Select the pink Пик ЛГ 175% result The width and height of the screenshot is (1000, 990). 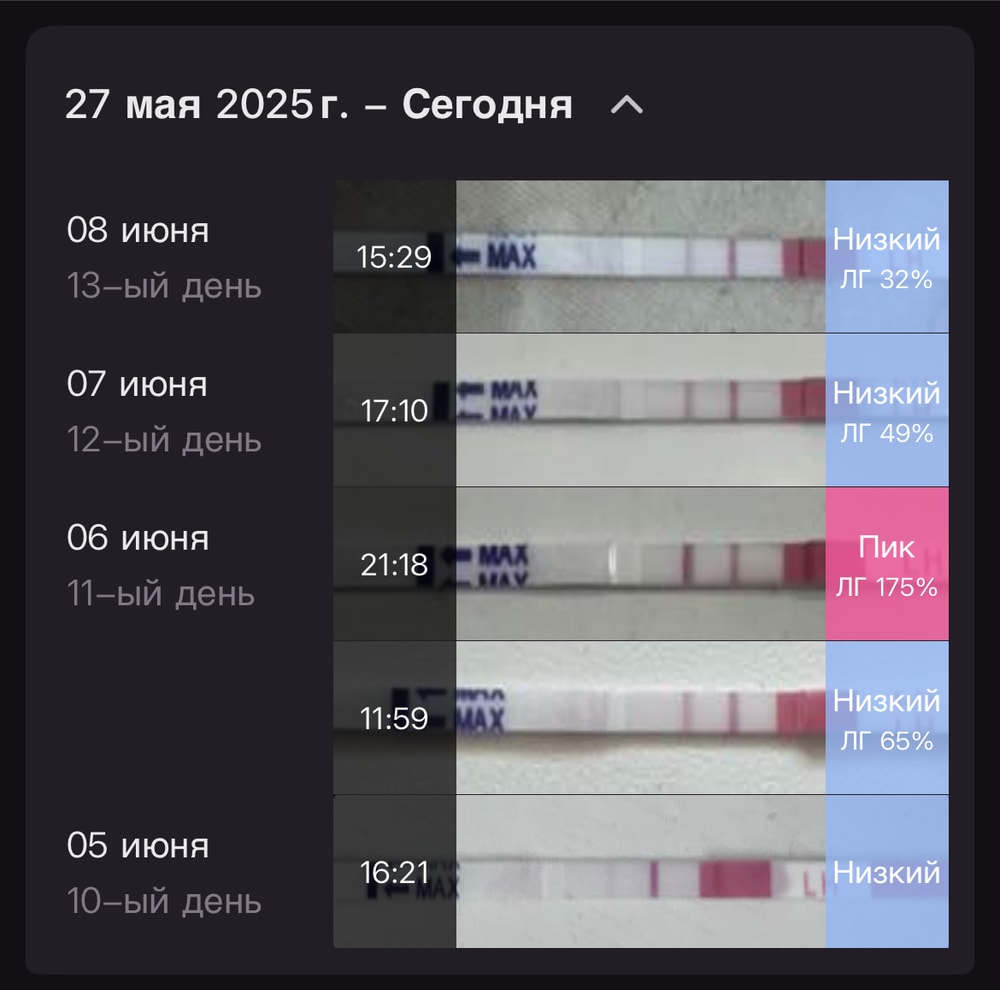887,565
